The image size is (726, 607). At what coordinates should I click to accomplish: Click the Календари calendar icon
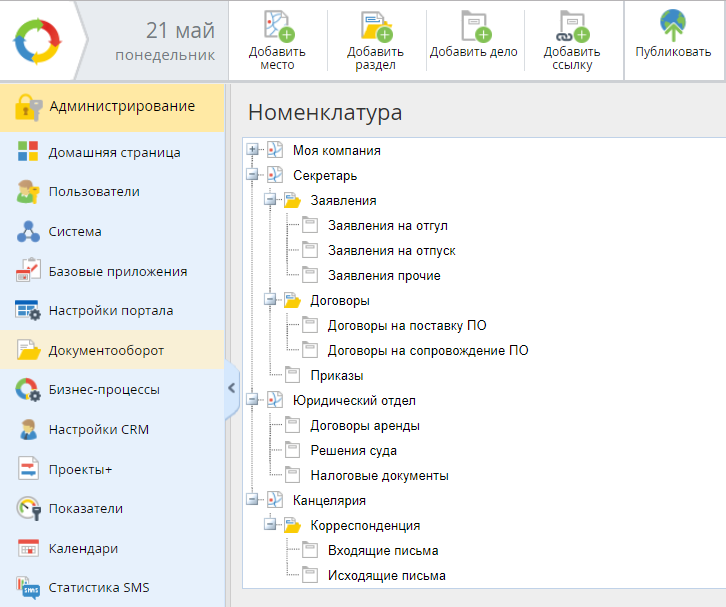click(x=28, y=548)
